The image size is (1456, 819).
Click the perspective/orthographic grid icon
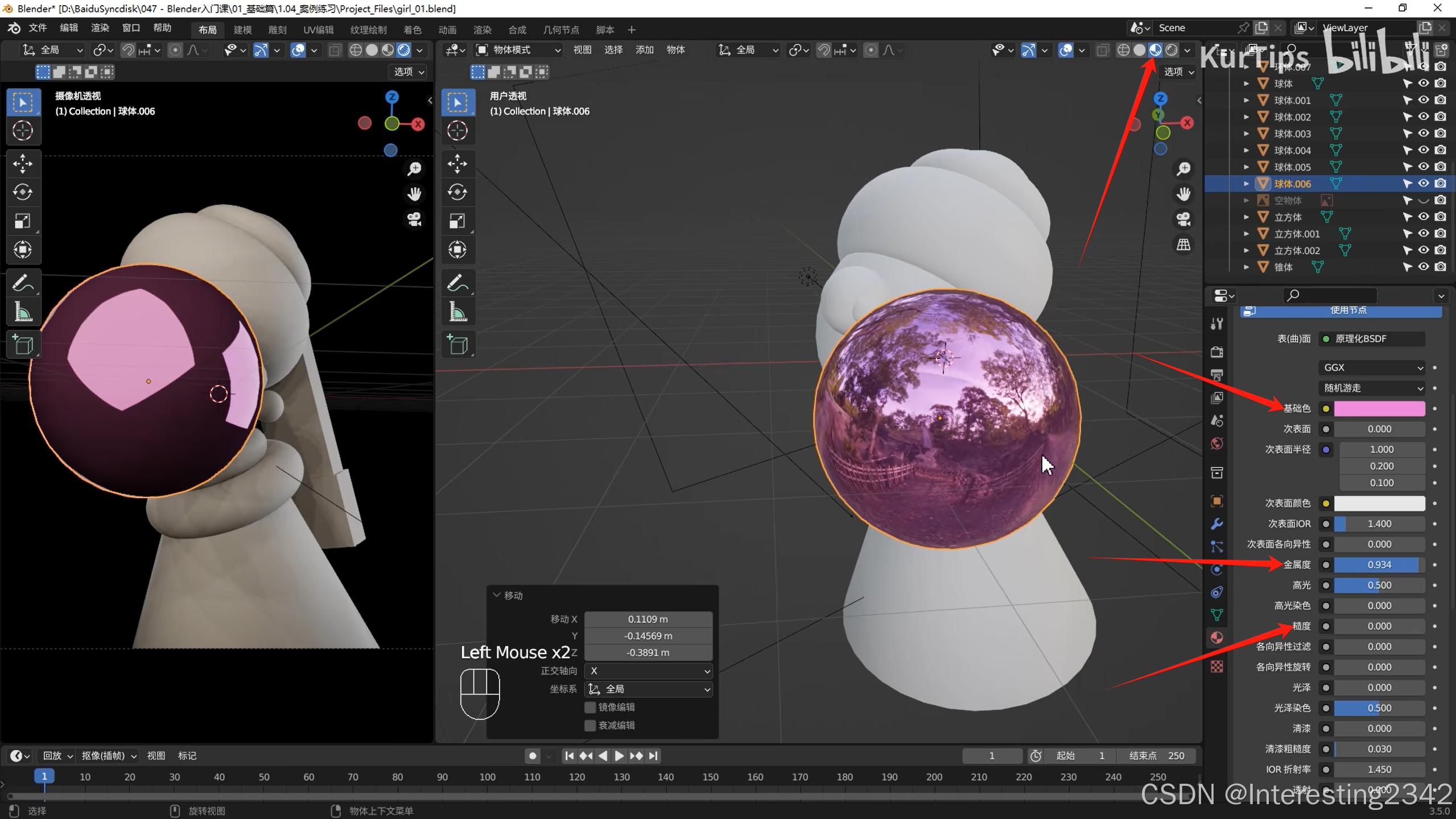(x=1183, y=245)
